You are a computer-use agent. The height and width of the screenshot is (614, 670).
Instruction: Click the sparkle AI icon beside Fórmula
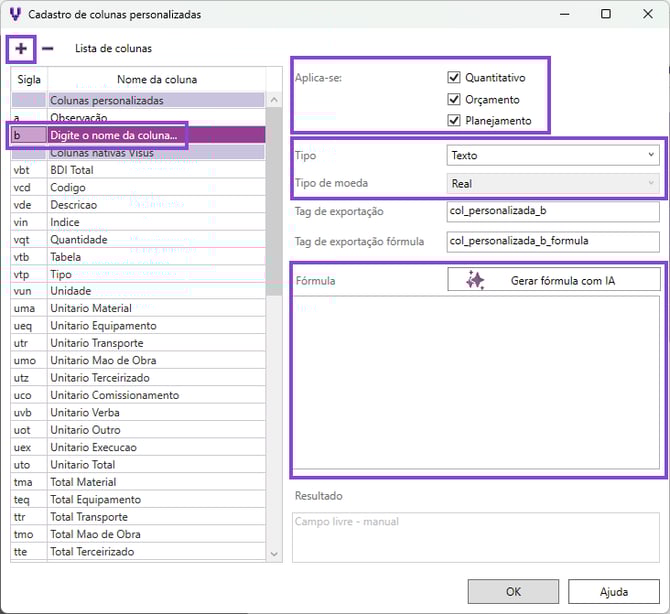pyautogui.click(x=475, y=281)
